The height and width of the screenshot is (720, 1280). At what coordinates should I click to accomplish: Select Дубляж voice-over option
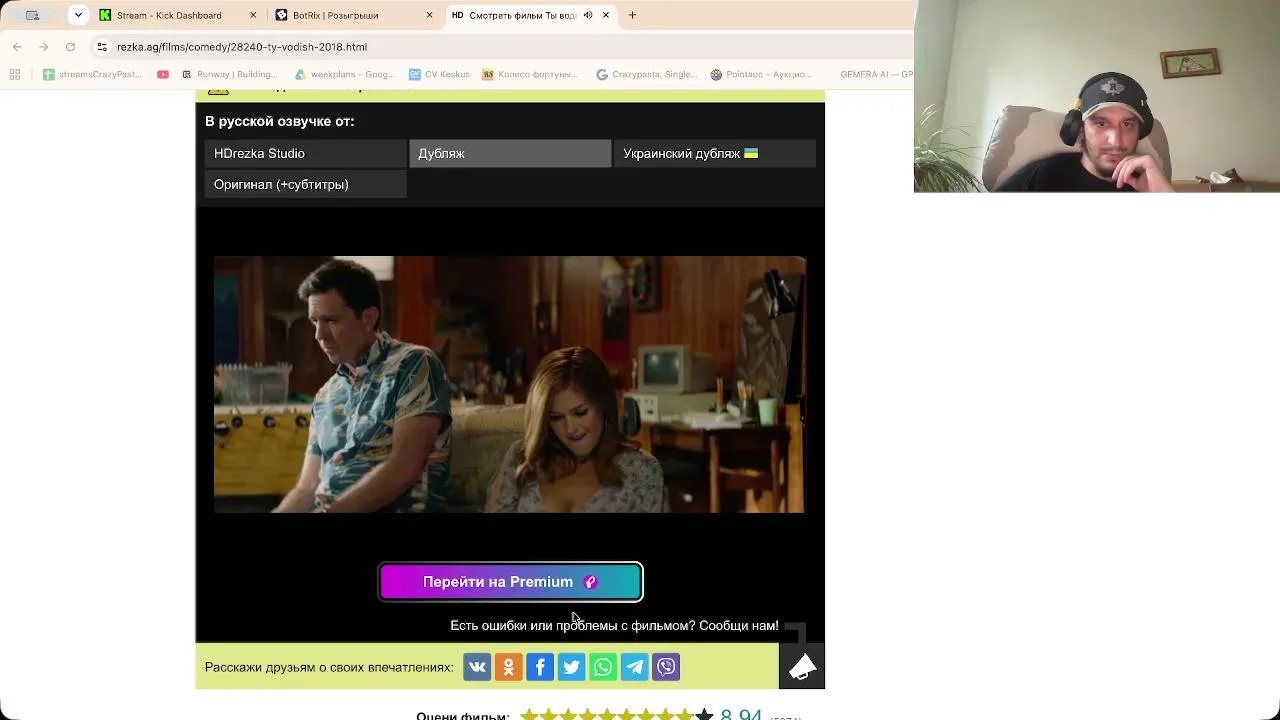click(x=510, y=153)
